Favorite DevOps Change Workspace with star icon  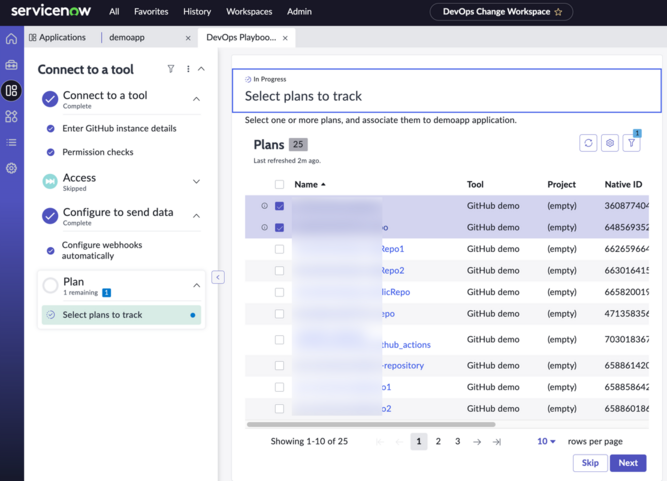558,12
